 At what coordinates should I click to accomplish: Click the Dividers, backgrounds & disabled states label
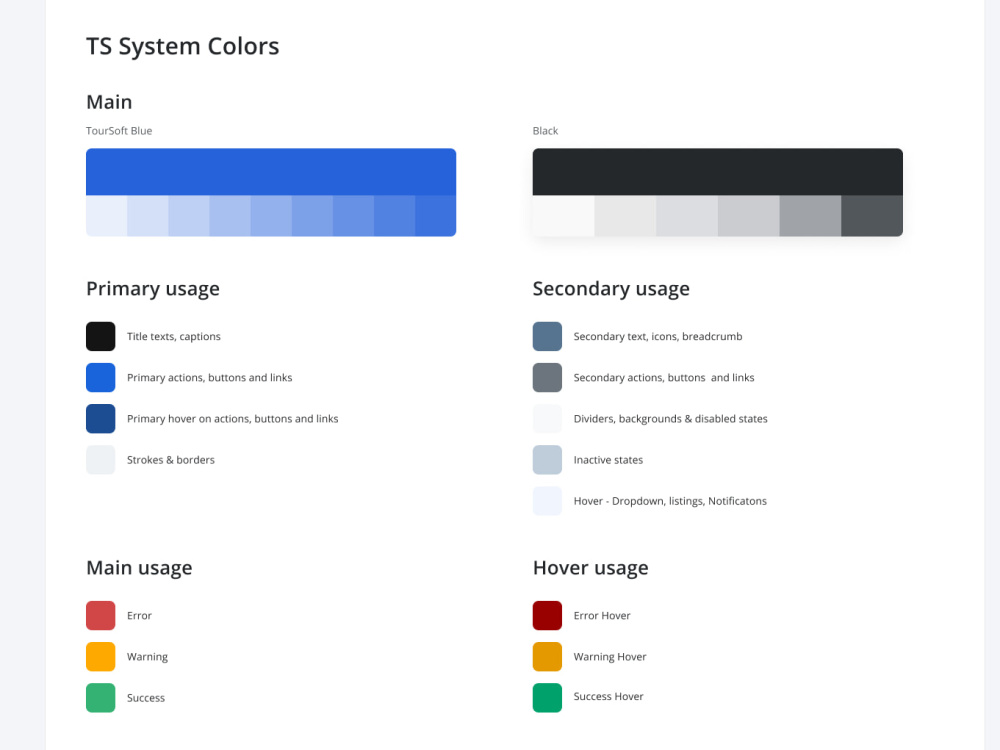pos(670,419)
